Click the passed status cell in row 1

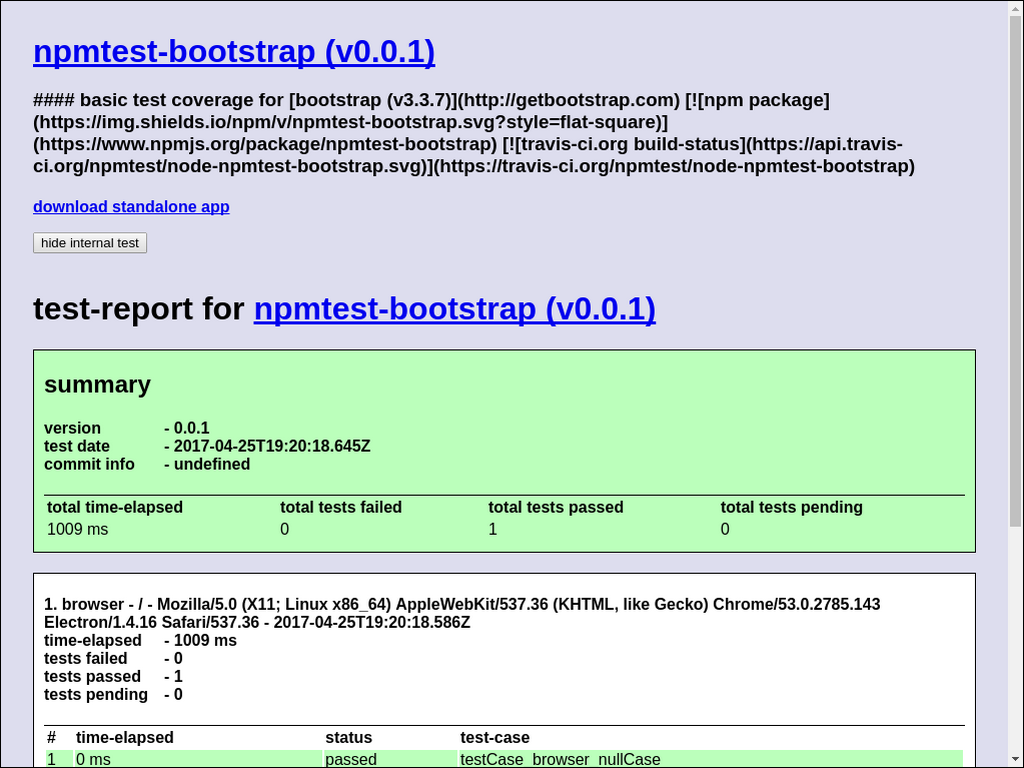[x=351, y=760]
